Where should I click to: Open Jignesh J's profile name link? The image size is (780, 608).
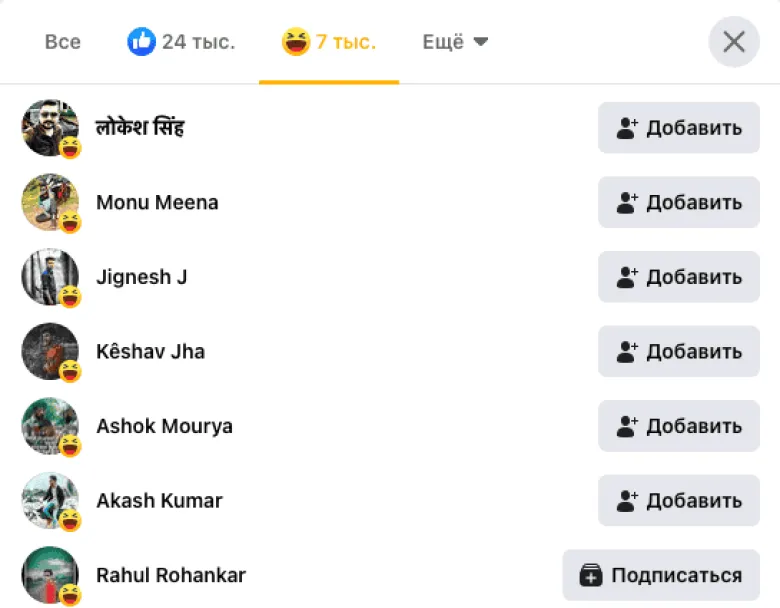141,277
